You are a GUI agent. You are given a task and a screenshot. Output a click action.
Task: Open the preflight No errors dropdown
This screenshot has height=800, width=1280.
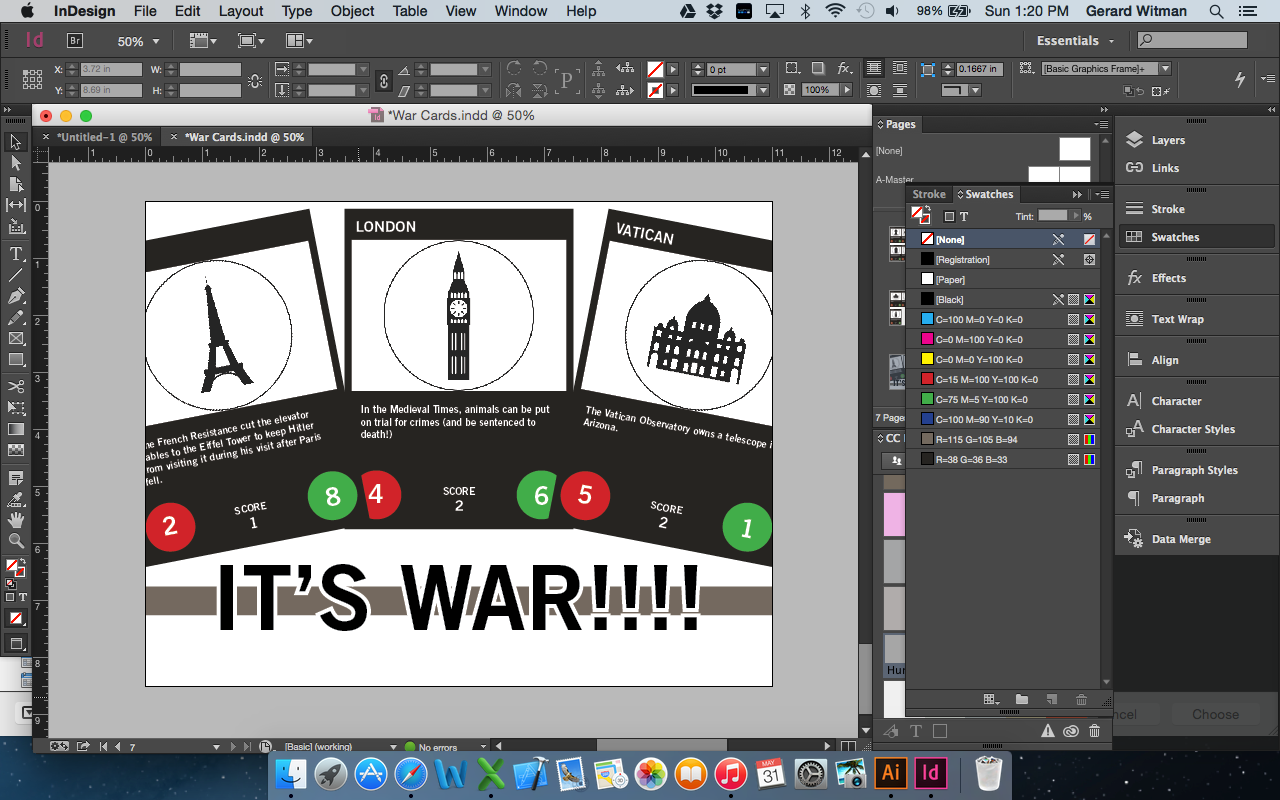pyautogui.click(x=485, y=747)
